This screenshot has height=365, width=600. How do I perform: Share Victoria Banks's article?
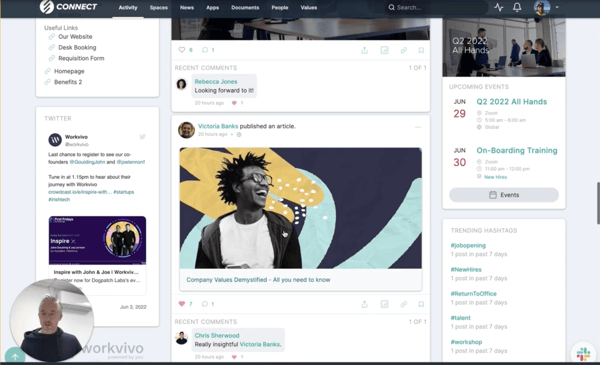click(364, 304)
